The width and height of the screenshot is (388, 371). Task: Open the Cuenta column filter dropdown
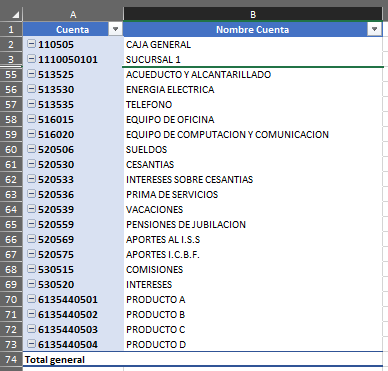pos(115,29)
